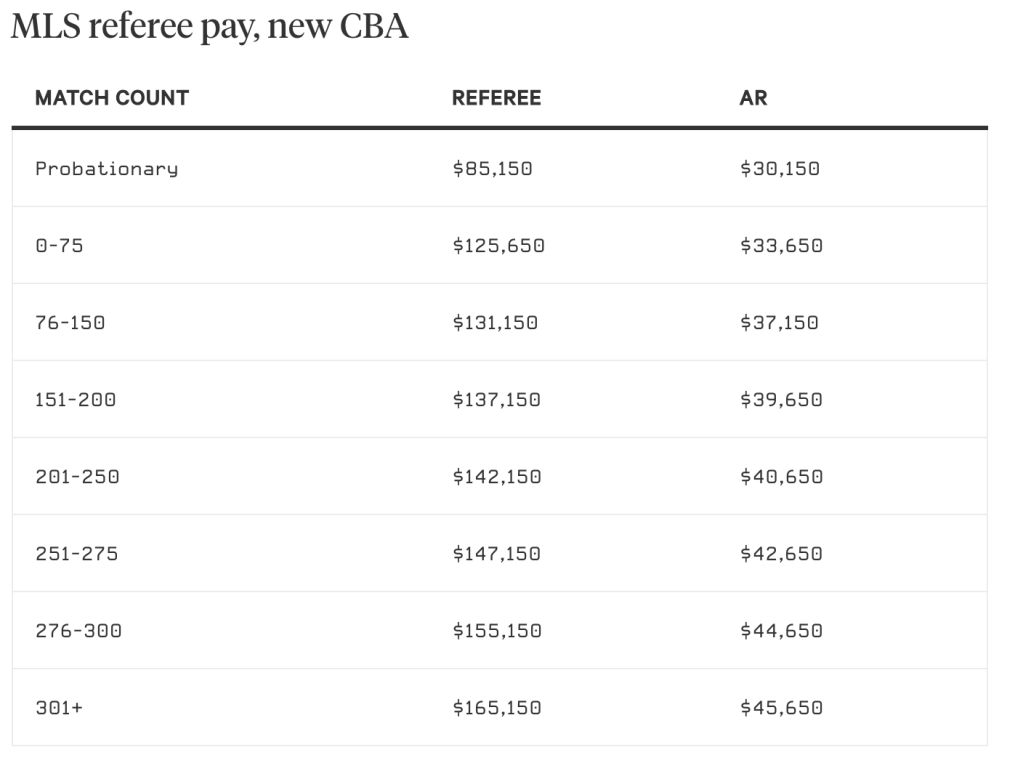Click the MATCH COUNT column header
Image resolution: width=1023 pixels, height=779 pixels.
click(112, 98)
